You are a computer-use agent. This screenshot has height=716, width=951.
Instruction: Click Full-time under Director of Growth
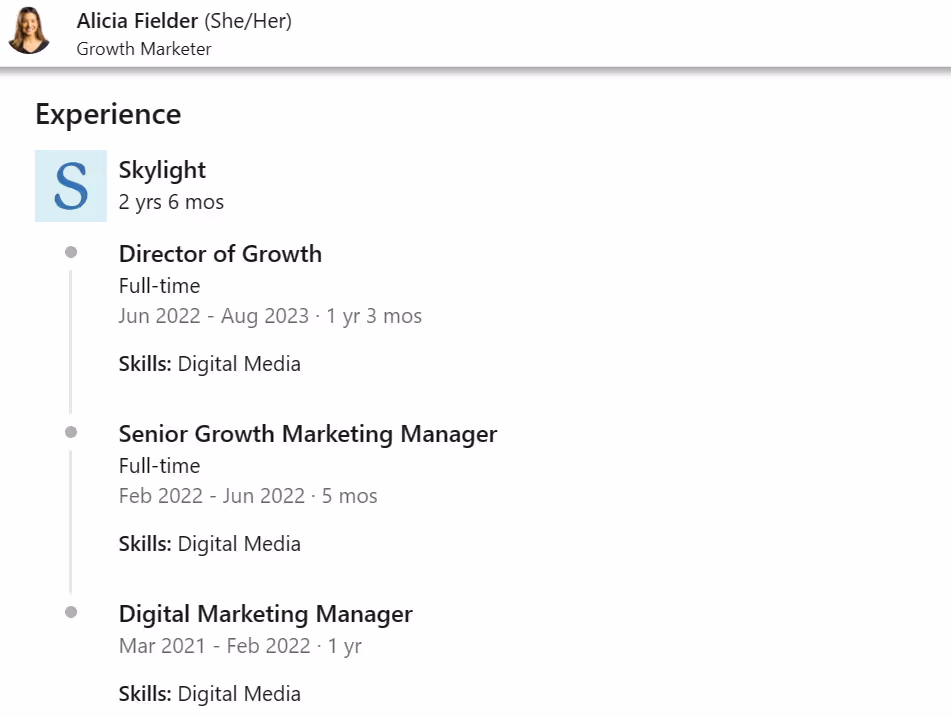coord(158,286)
